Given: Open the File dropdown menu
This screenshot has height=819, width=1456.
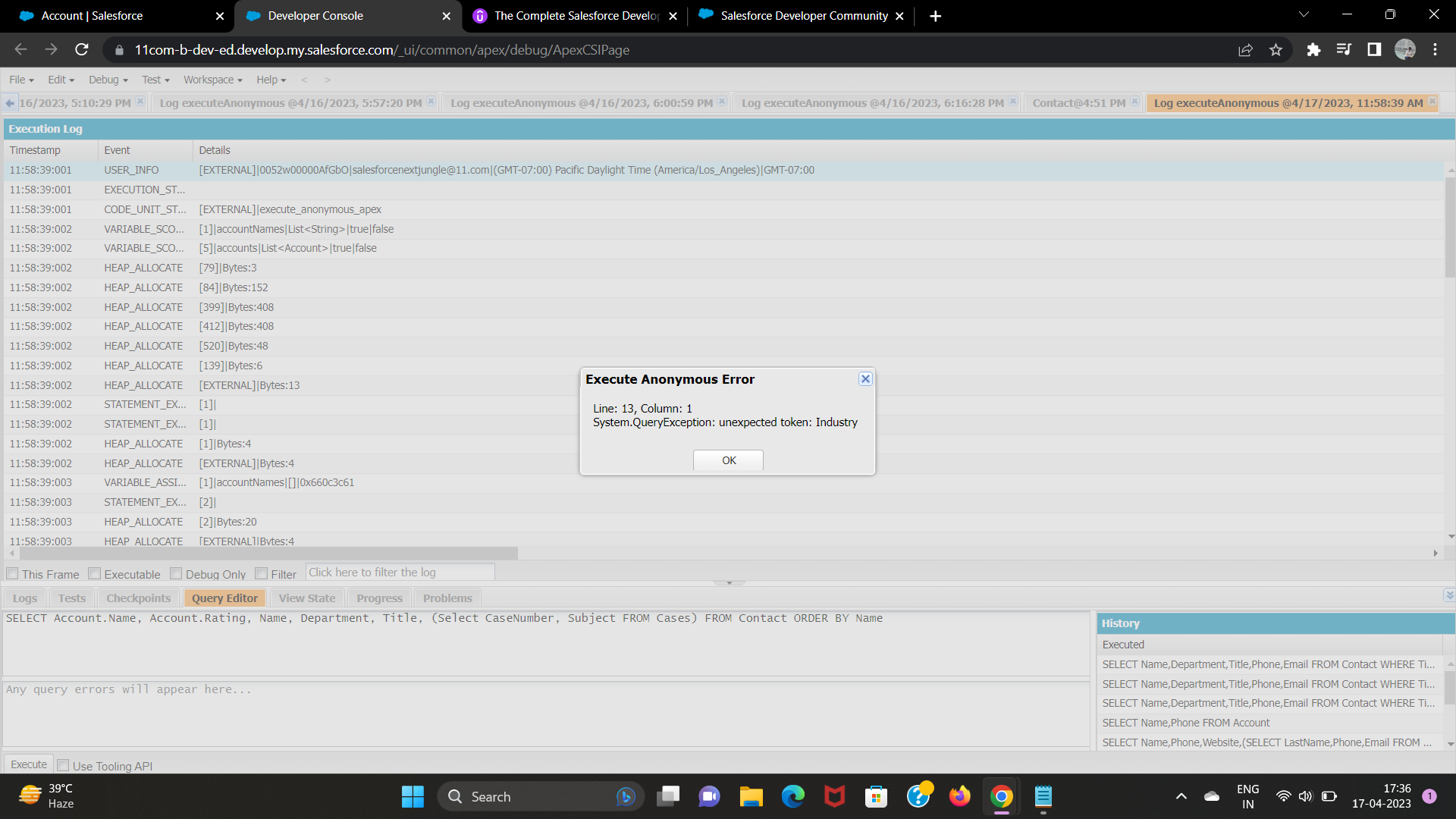Looking at the screenshot, I should (21, 80).
